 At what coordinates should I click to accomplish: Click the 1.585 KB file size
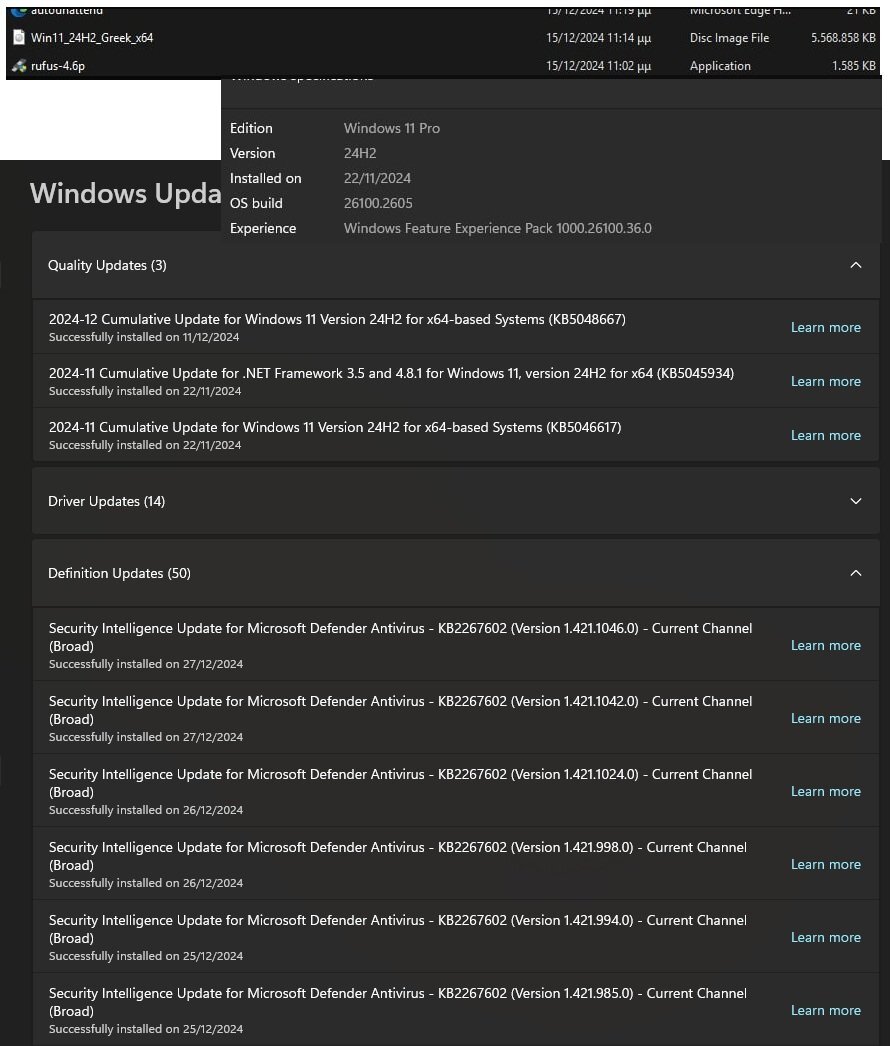click(854, 66)
